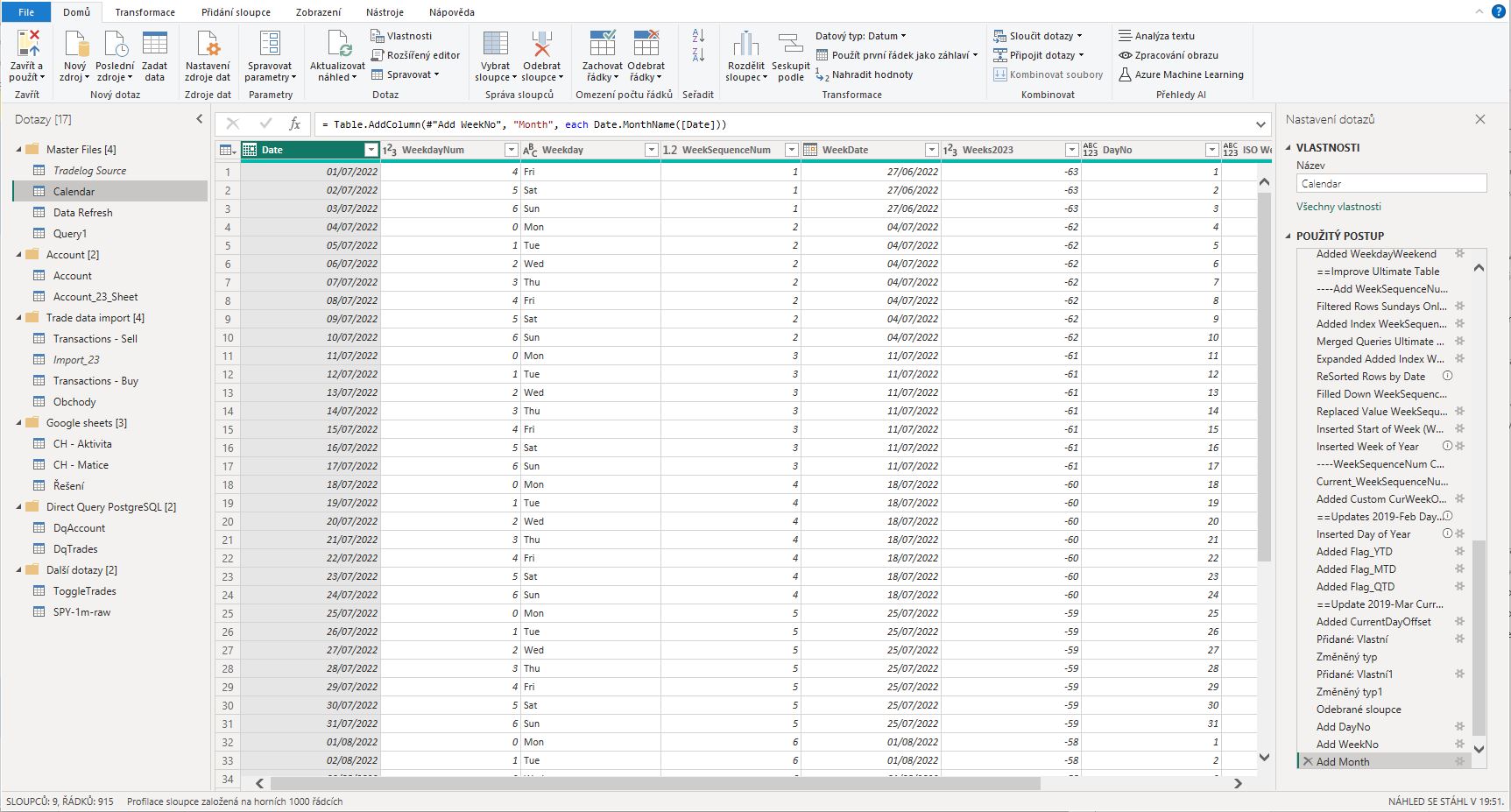Screen dimensions: 1511x812
Task: Delete the Add Month applied step
Action: pos(1308,762)
